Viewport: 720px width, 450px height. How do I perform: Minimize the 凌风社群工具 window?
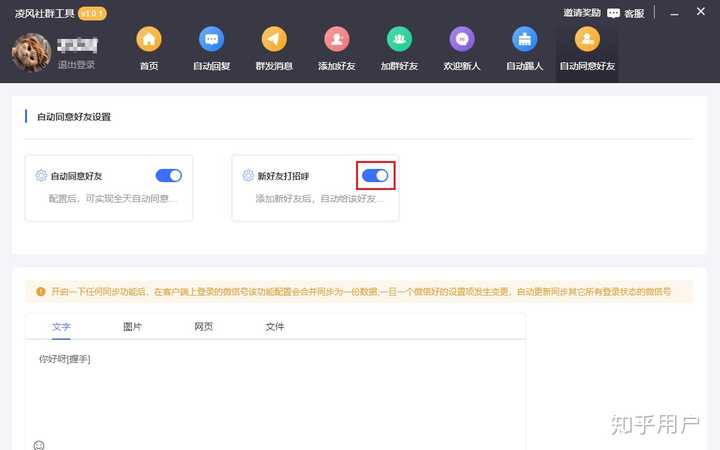[674, 14]
